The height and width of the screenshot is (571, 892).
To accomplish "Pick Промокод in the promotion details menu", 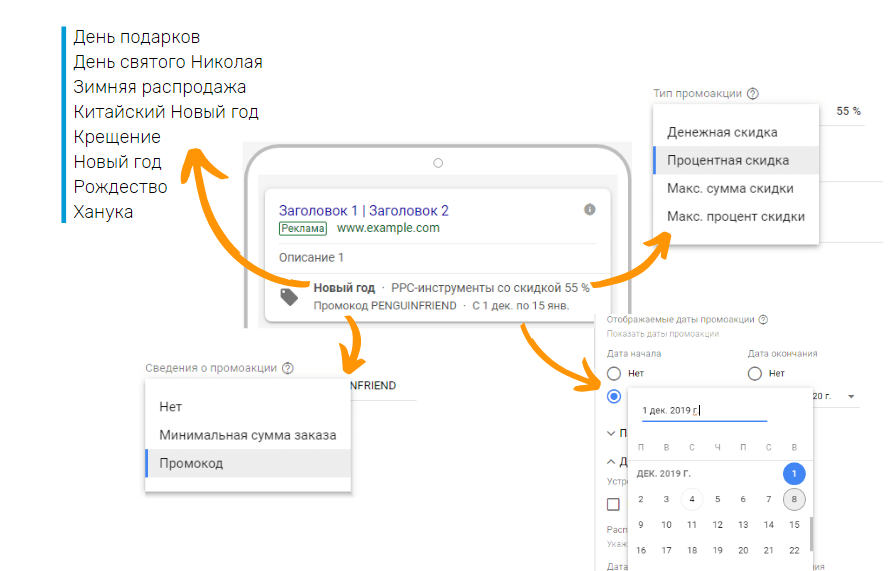I will (191, 463).
